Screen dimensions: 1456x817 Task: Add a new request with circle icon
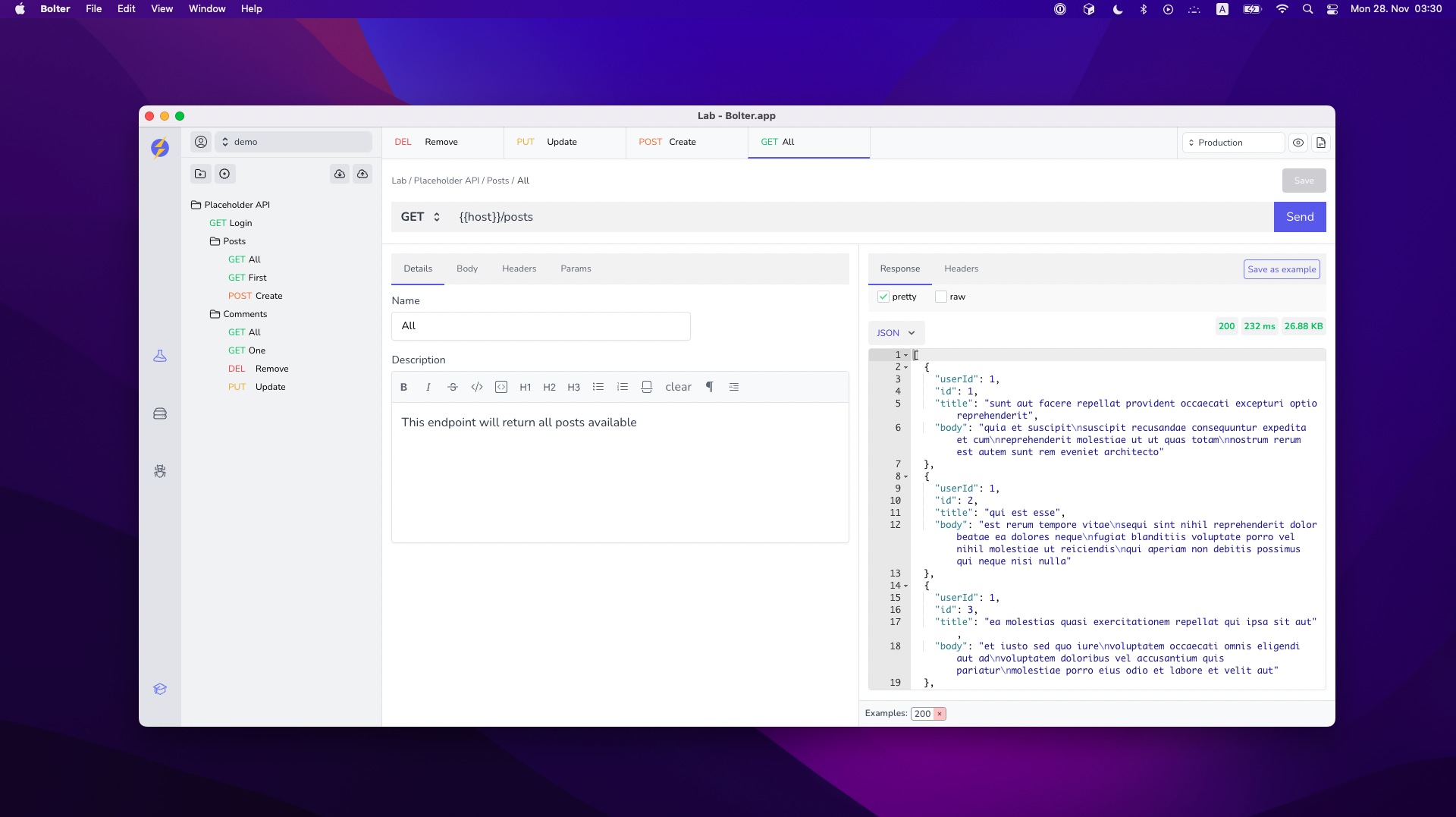coord(224,174)
